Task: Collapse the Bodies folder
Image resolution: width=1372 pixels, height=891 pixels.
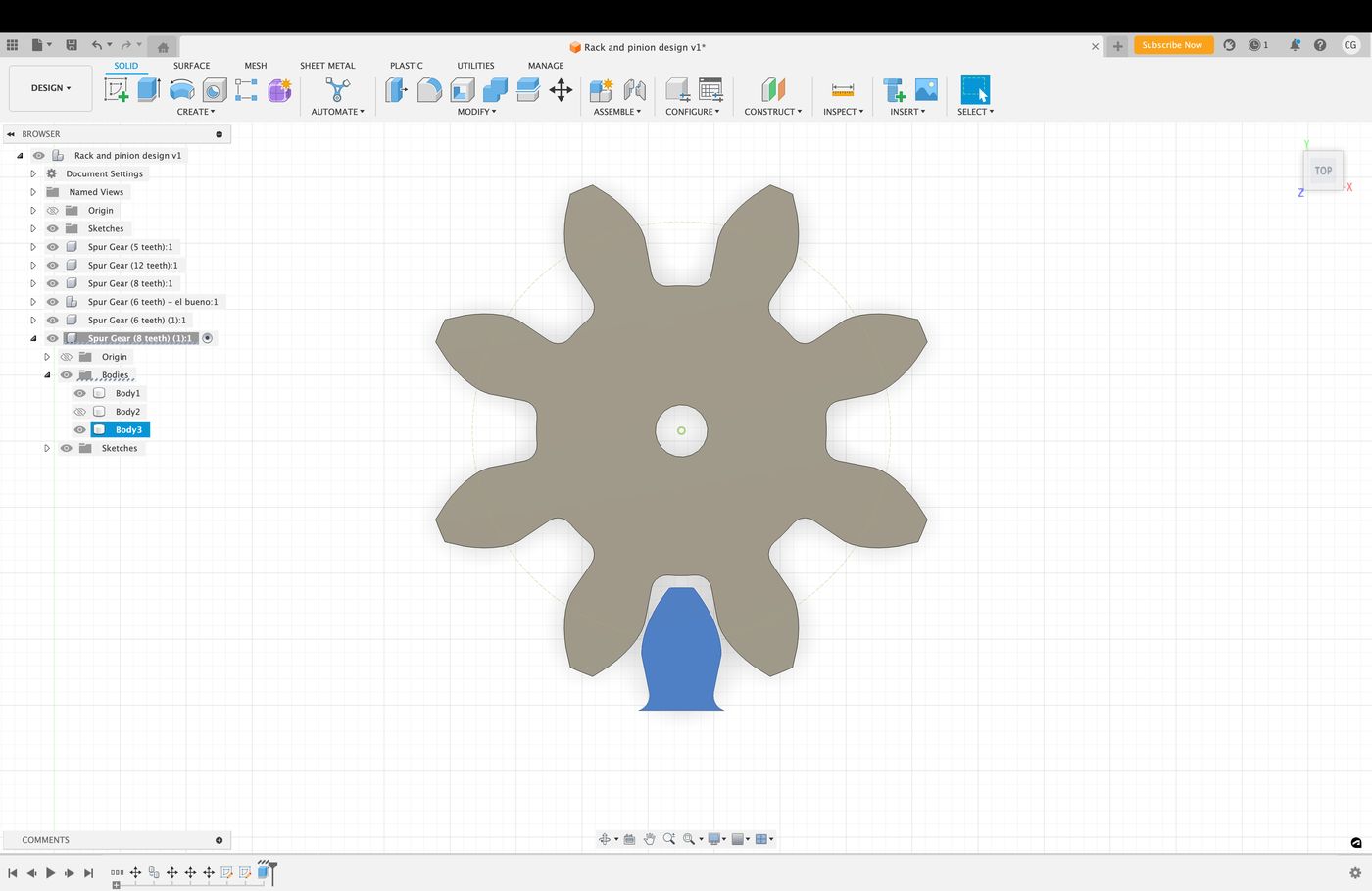Action: click(x=47, y=374)
